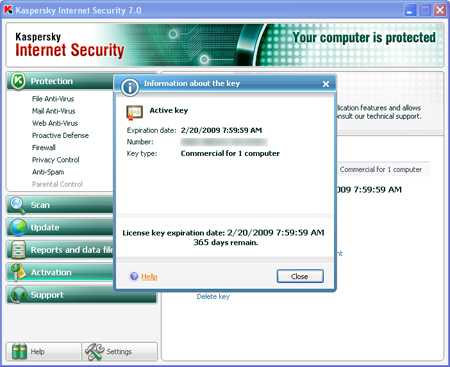The image size is (450, 367).
Task: Click the 'Active key' heading
Action: pyautogui.click(x=169, y=110)
